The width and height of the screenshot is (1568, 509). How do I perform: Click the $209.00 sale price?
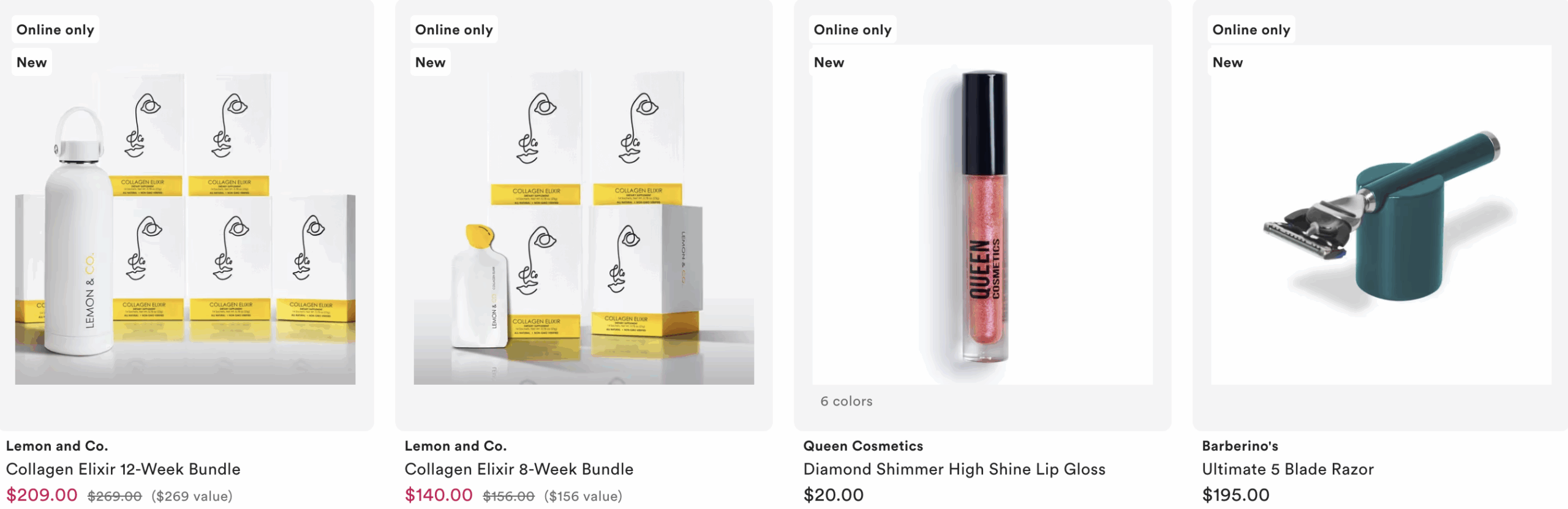(x=42, y=495)
